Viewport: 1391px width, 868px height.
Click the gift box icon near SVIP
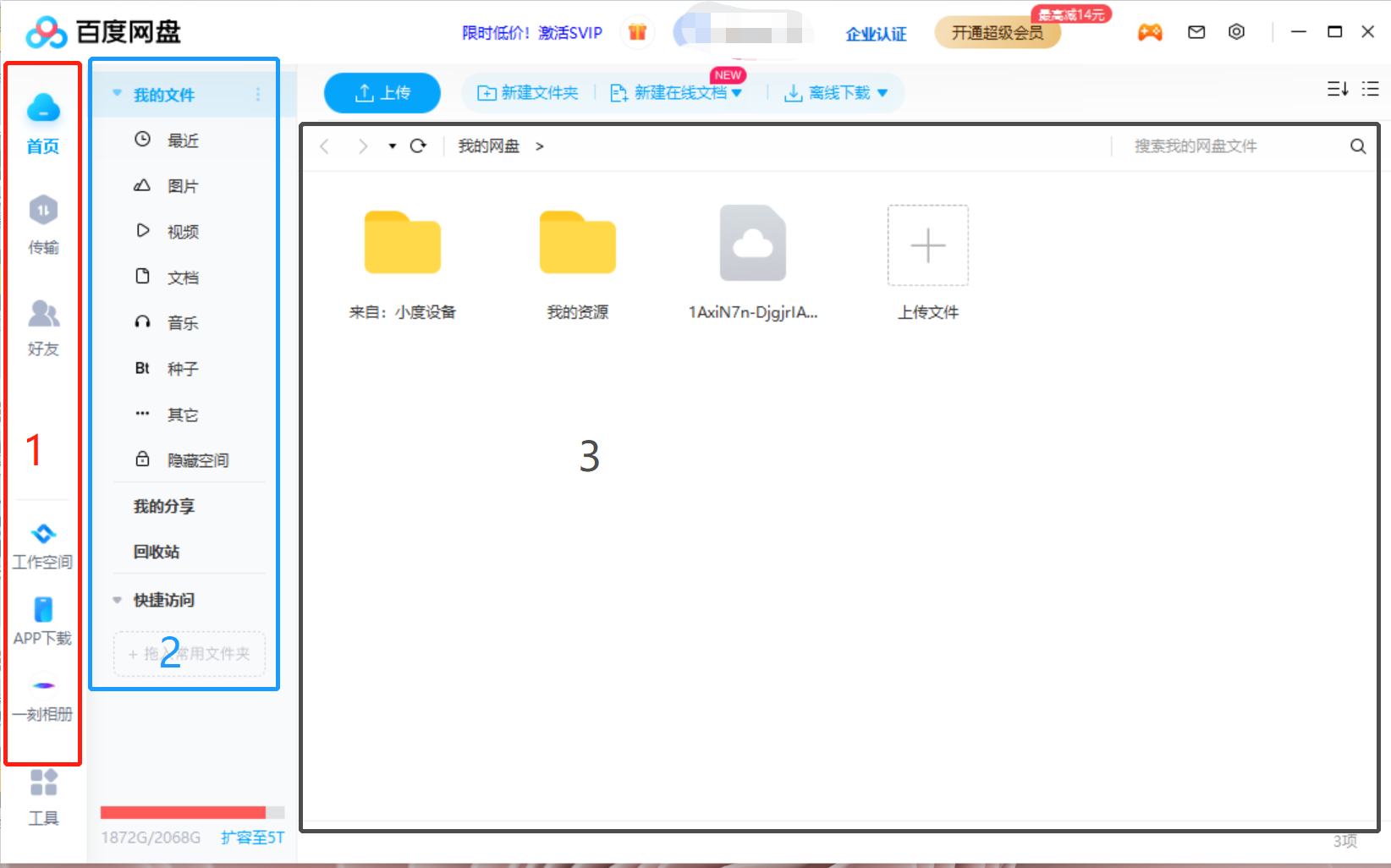[x=637, y=31]
